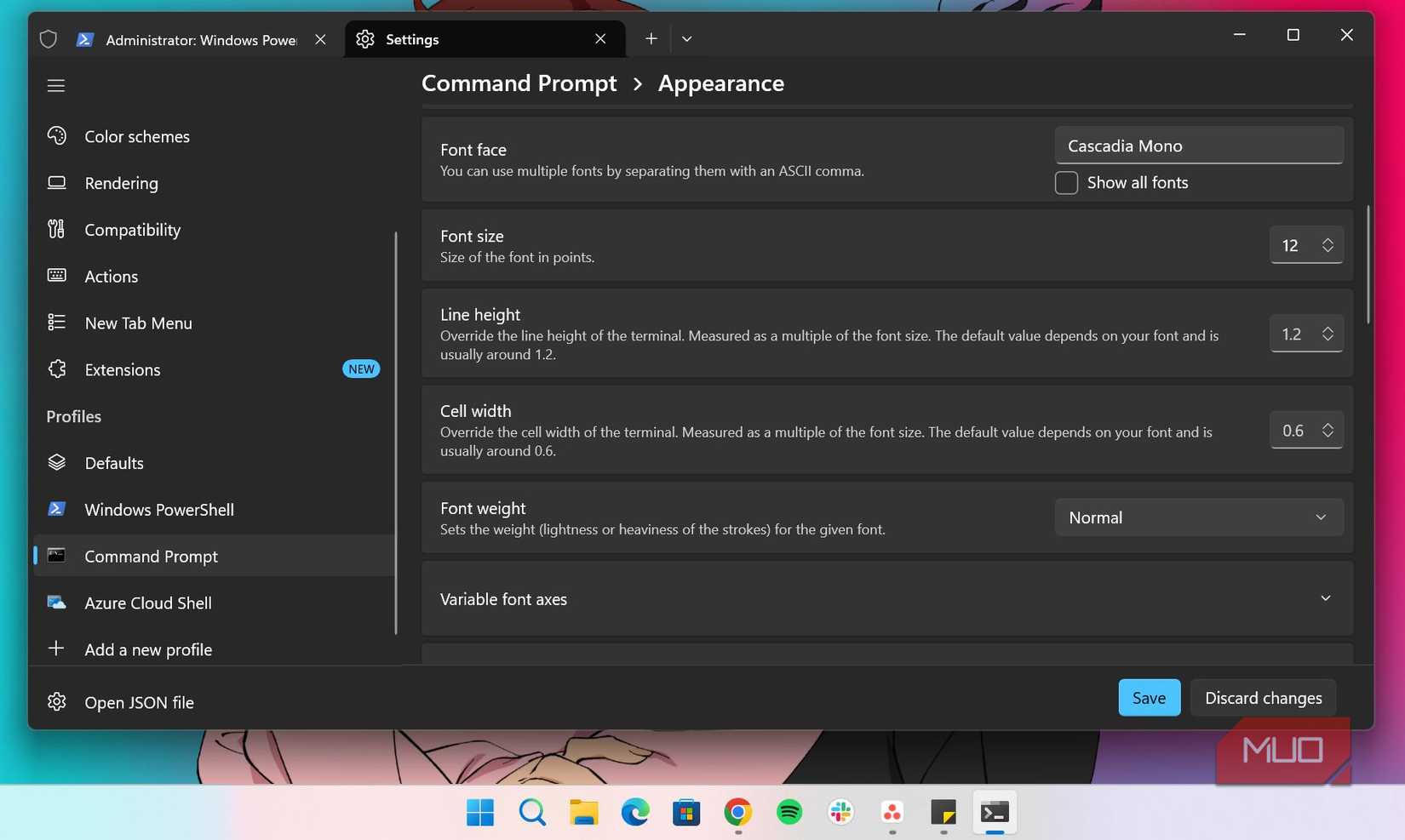
Task: Open File Explorer from the taskbar
Action: pos(584,812)
